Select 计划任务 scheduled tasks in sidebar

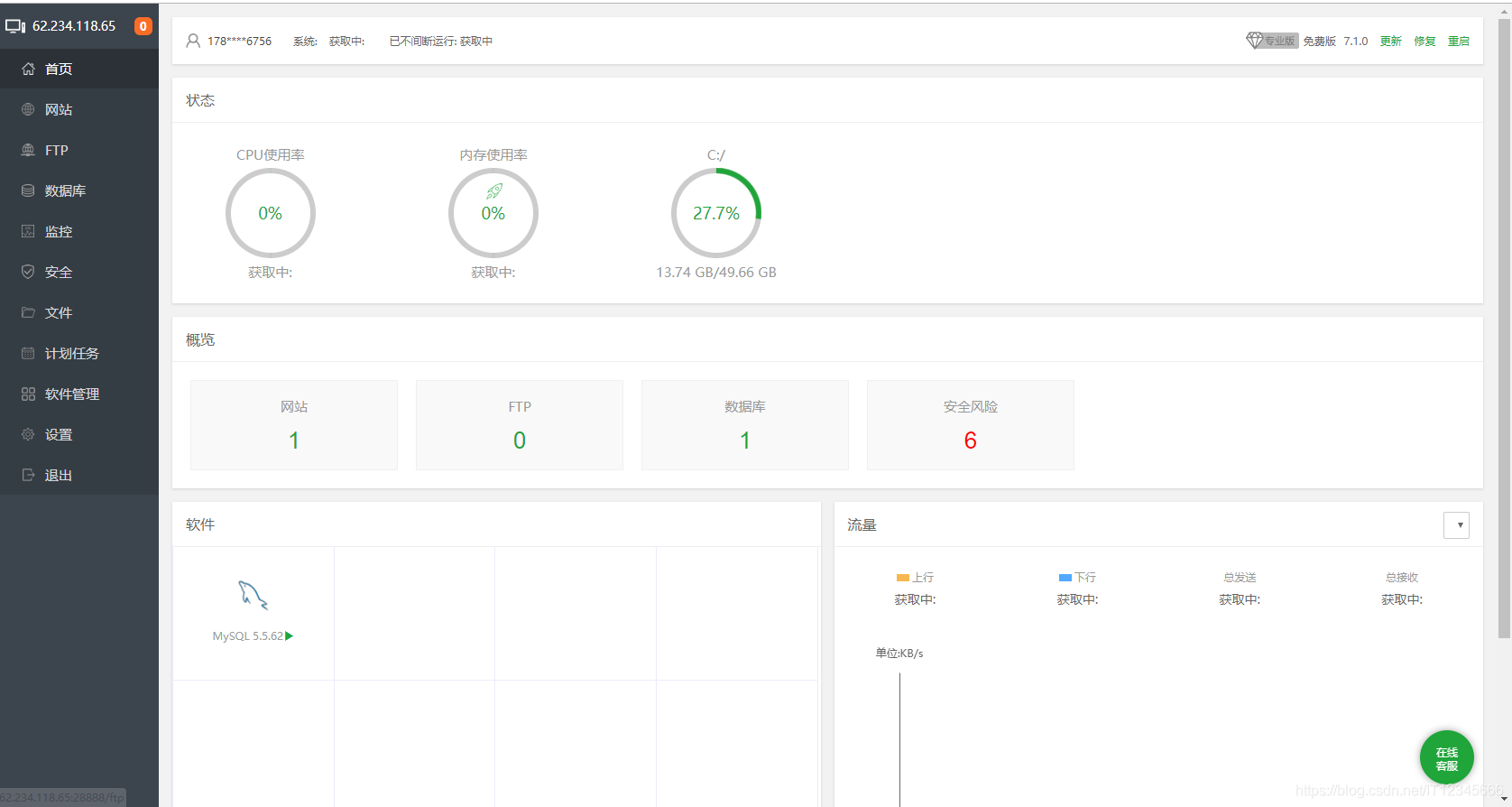(x=79, y=353)
